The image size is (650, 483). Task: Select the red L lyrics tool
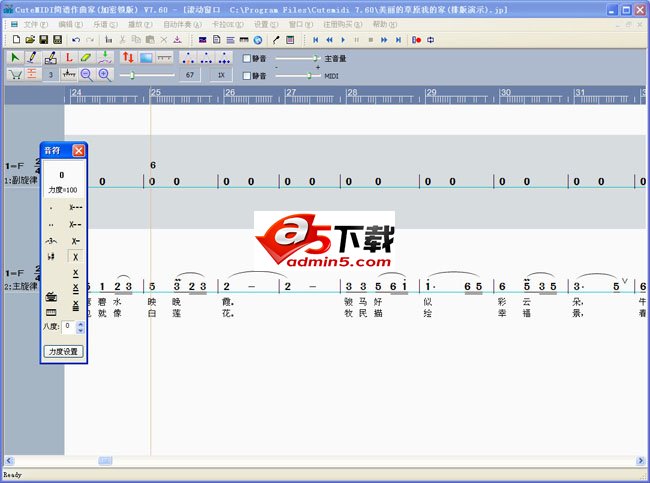tap(69, 58)
